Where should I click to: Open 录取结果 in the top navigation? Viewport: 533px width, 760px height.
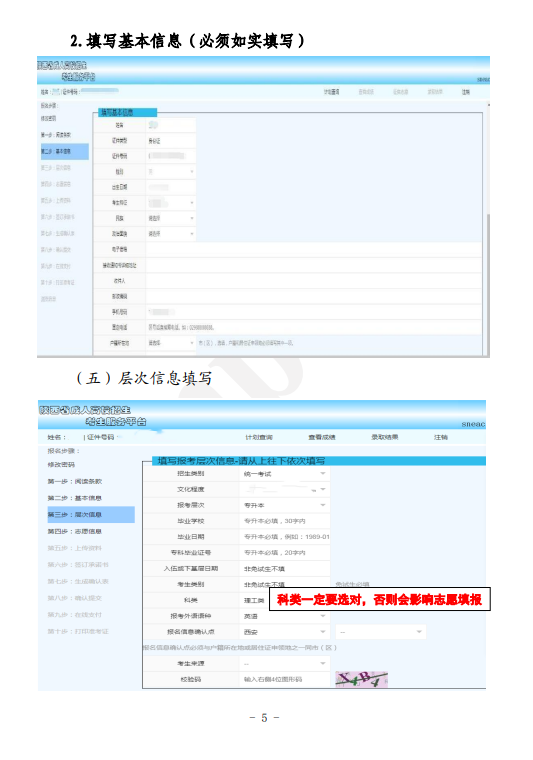click(x=385, y=437)
